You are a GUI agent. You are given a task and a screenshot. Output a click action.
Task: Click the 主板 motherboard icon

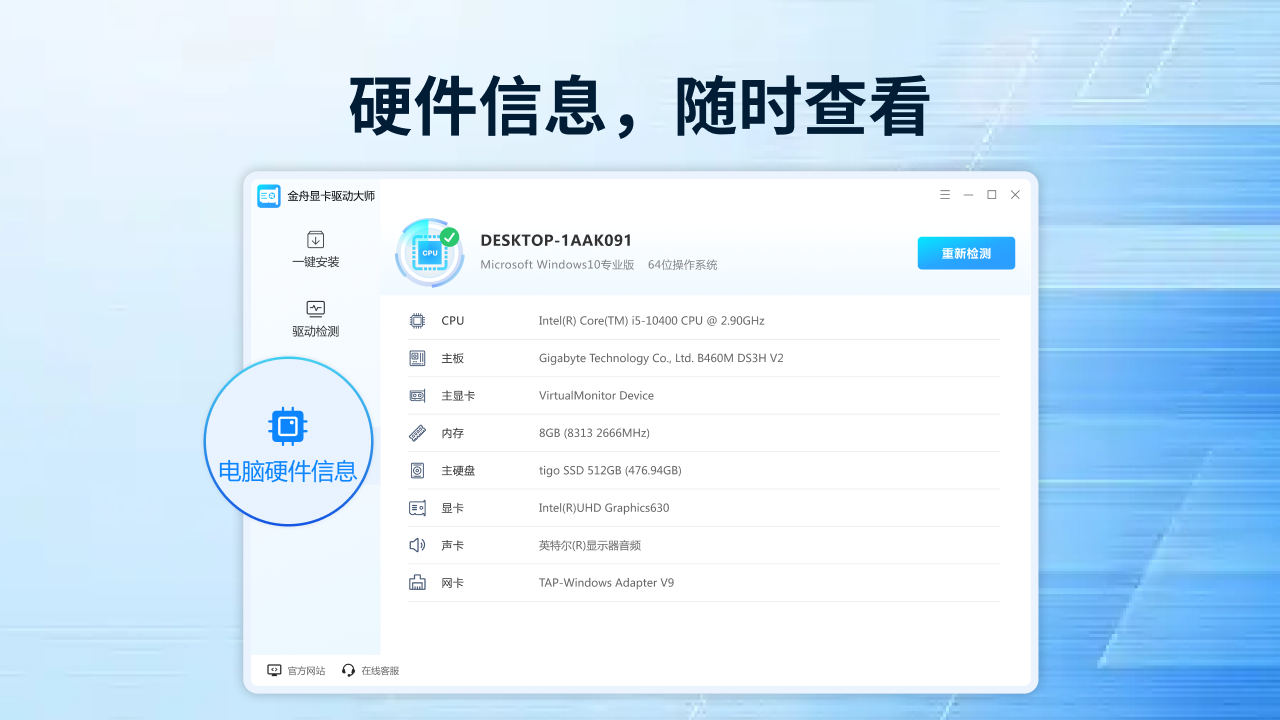coord(417,358)
